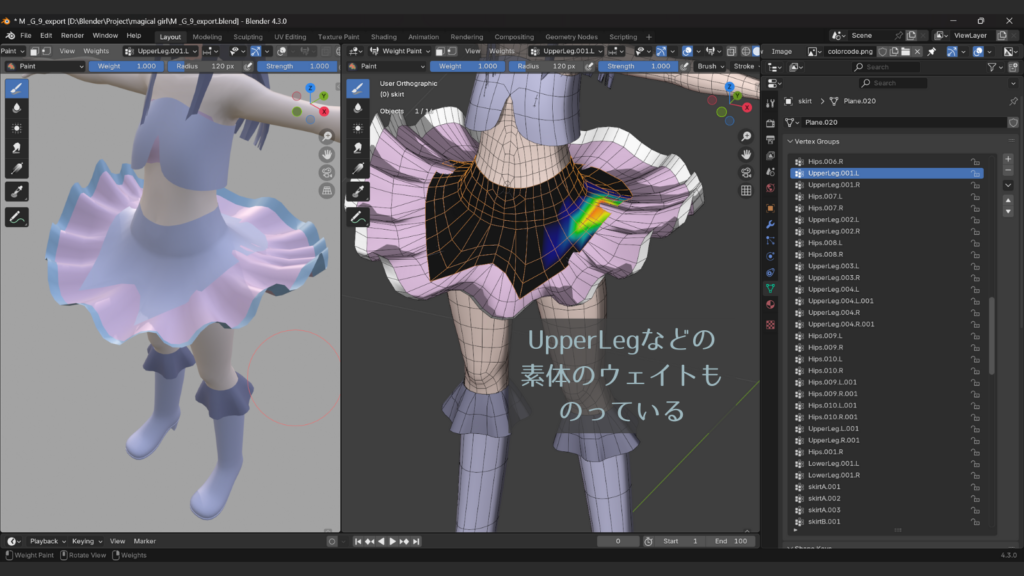Select Sample Weight eyedropper in right viewport
The height and width of the screenshot is (576, 1024).
click(x=357, y=191)
